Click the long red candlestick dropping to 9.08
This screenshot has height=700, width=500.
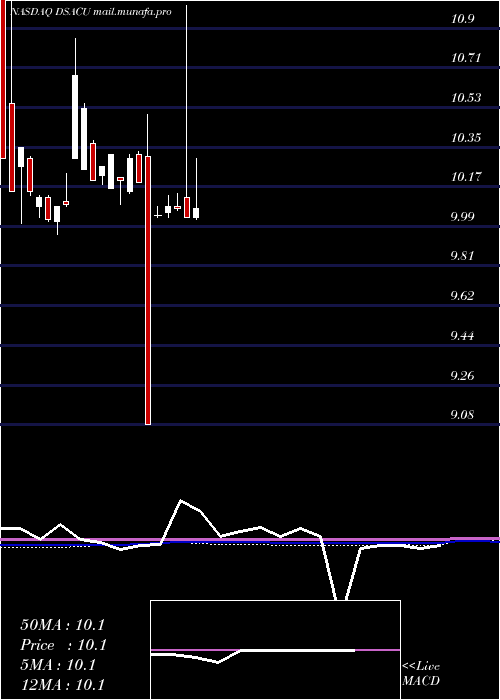pos(148,290)
